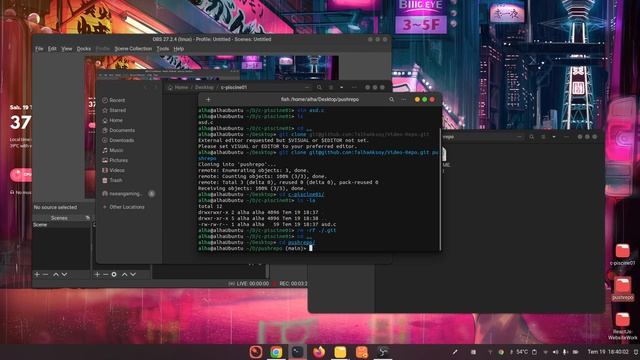This screenshot has height=360, width=640.
Task: Open OBS Help menu
Action: (x=179, y=49)
